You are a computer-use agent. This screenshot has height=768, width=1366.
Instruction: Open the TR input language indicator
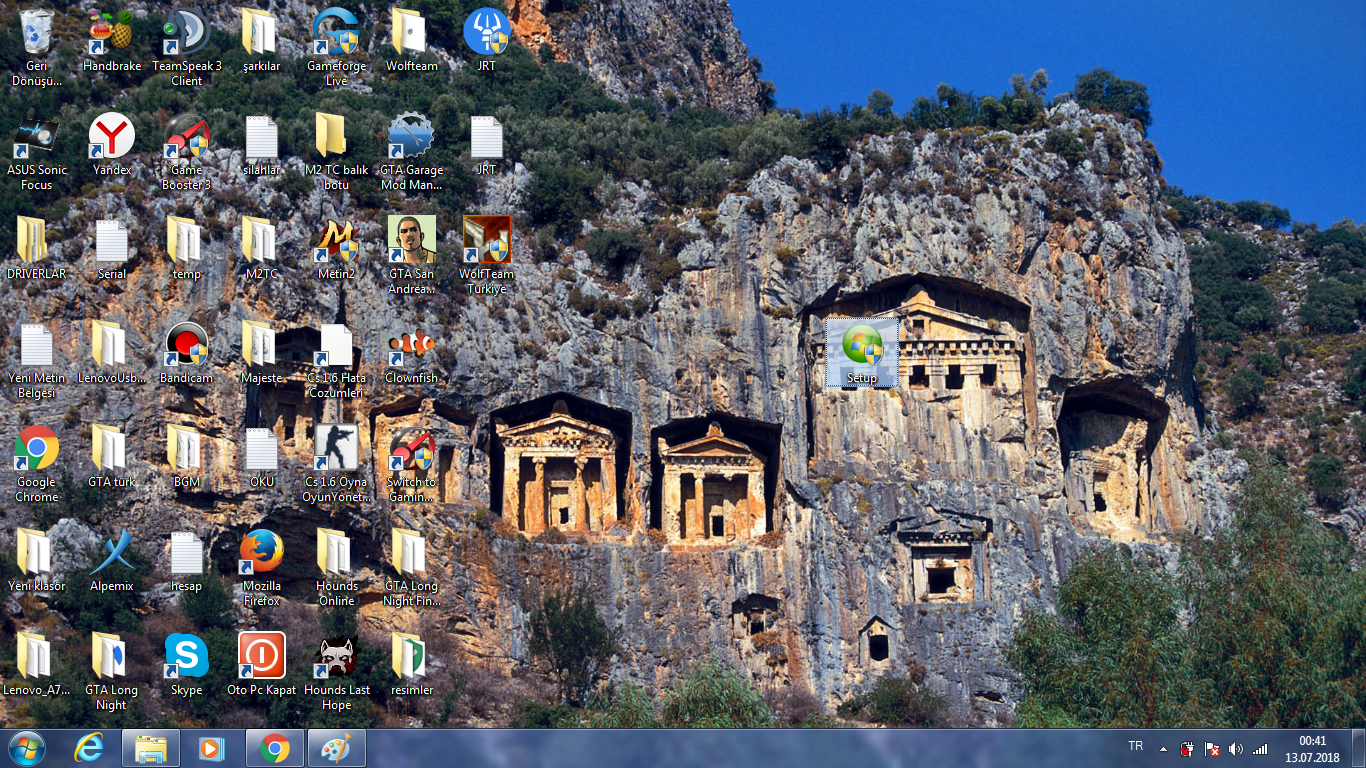1136,746
